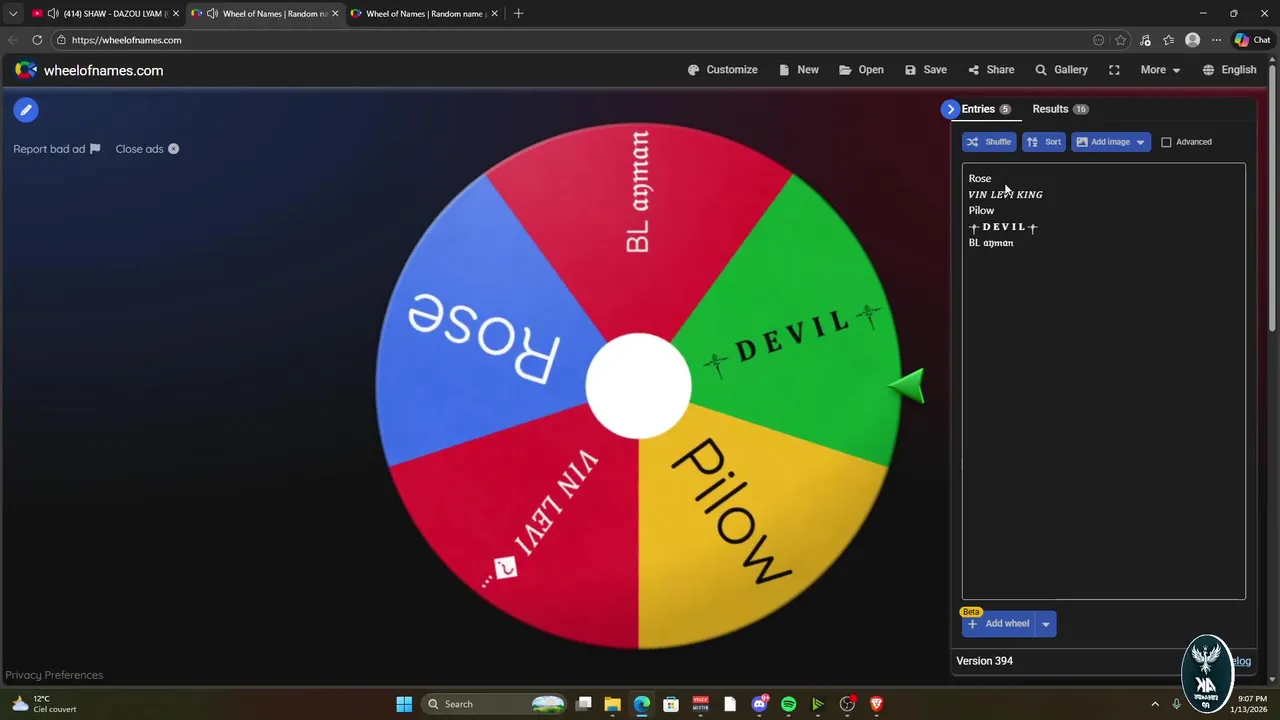The width and height of the screenshot is (1280, 720).
Task: Close the YouTube tab
Action: [175, 14]
